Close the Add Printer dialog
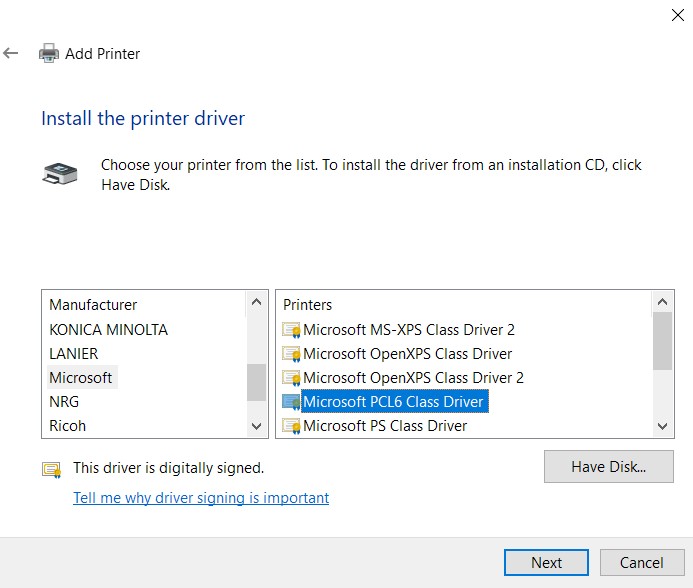Viewport: 693px width, 588px height. pyautogui.click(x=678, y=15)
